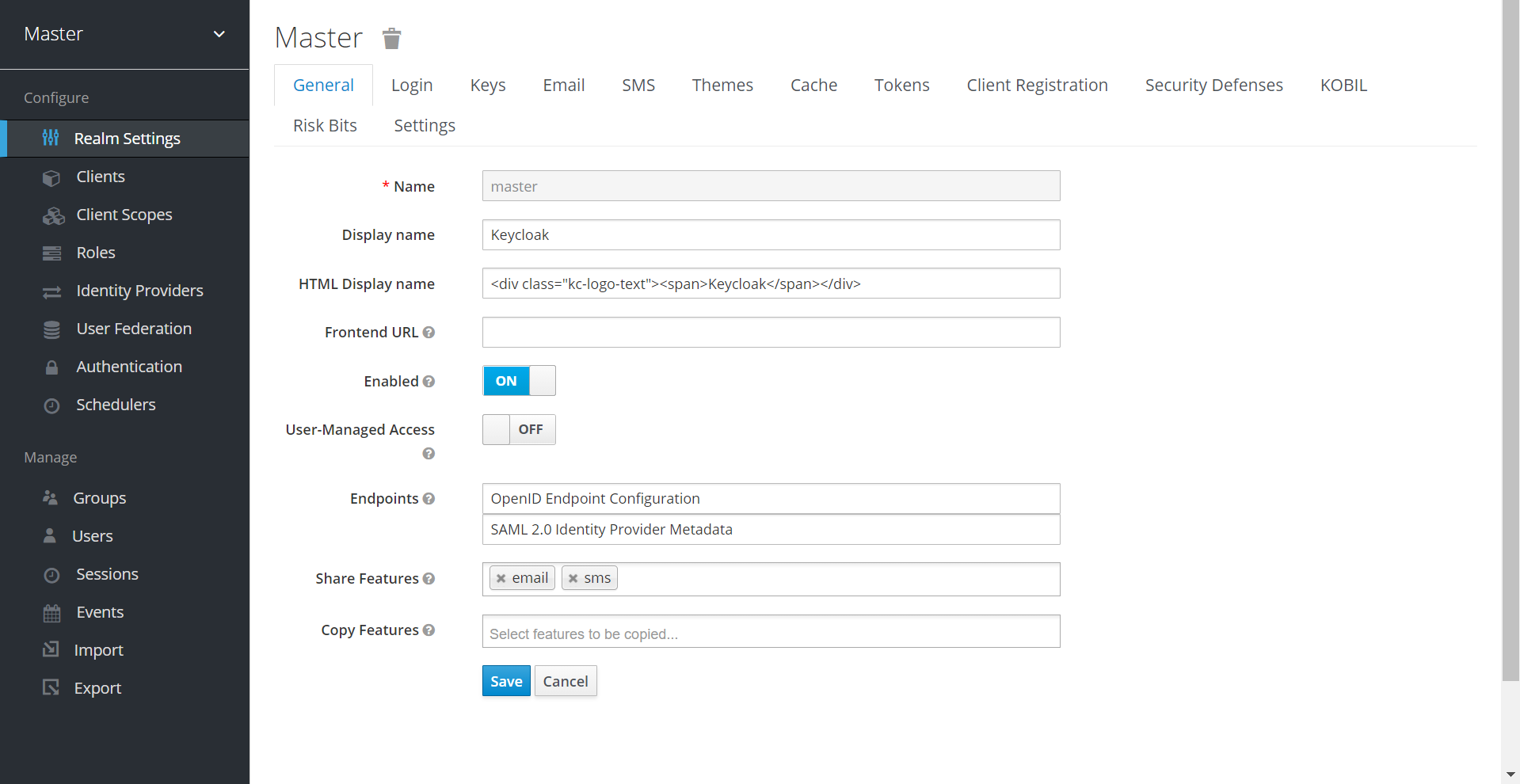The width and height of the screenshot is (1520, 784).
Task: Open the Client Registration tab
Action: 1037,86
